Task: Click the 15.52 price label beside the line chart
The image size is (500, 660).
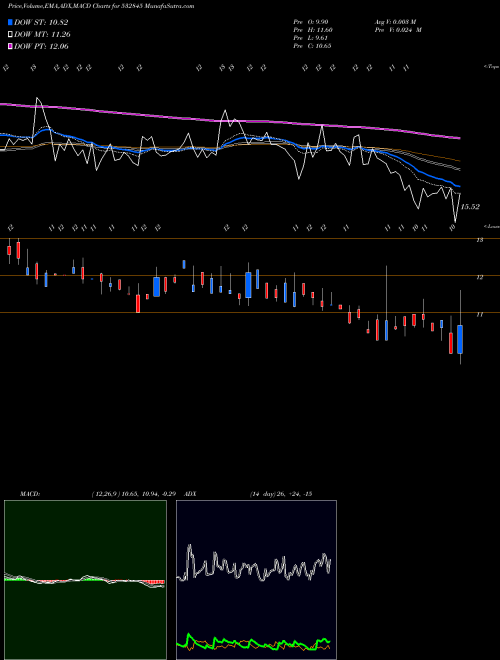Action: (x=470, y=207)
